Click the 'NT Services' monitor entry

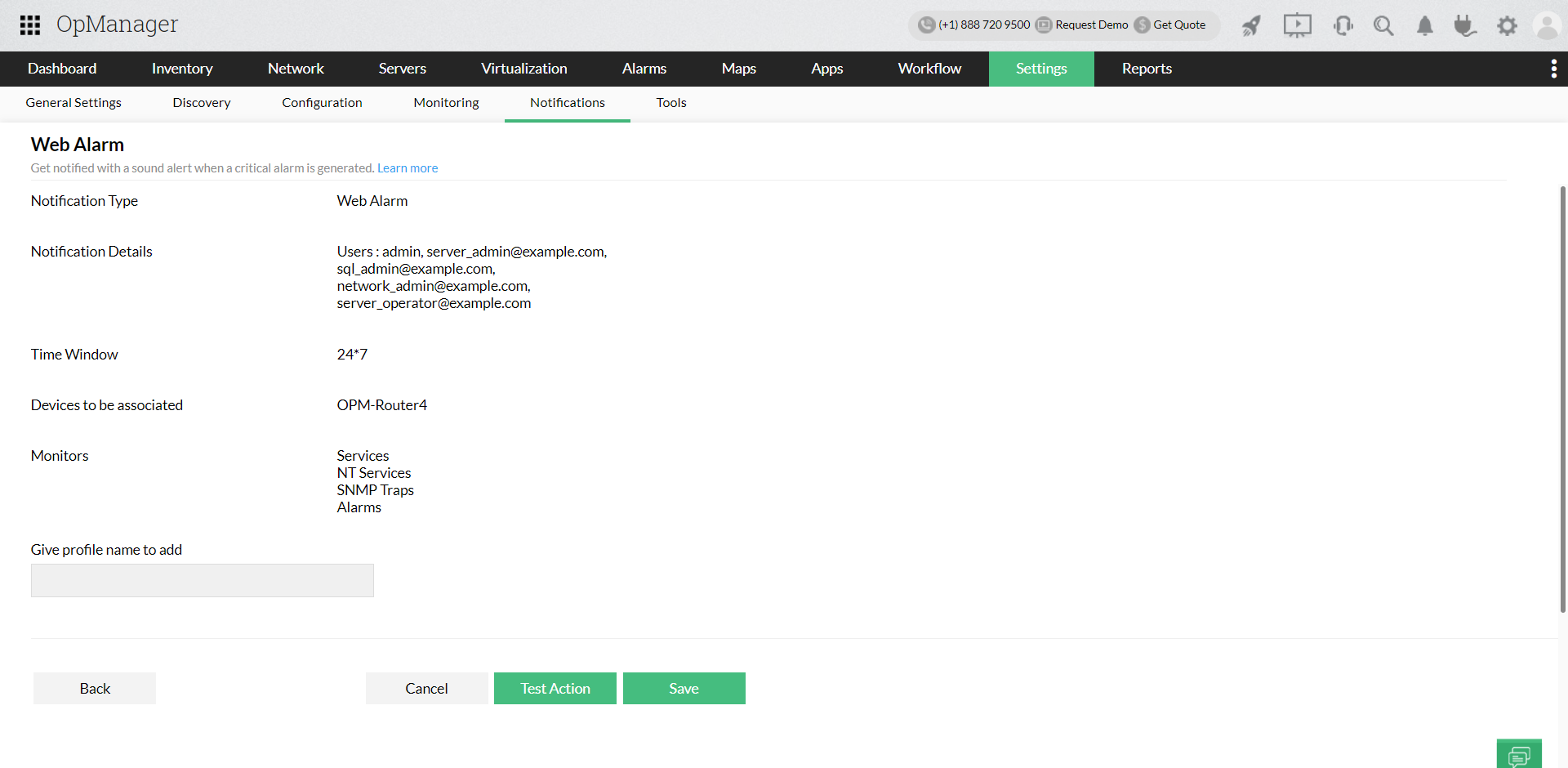[x=374, y=473]
